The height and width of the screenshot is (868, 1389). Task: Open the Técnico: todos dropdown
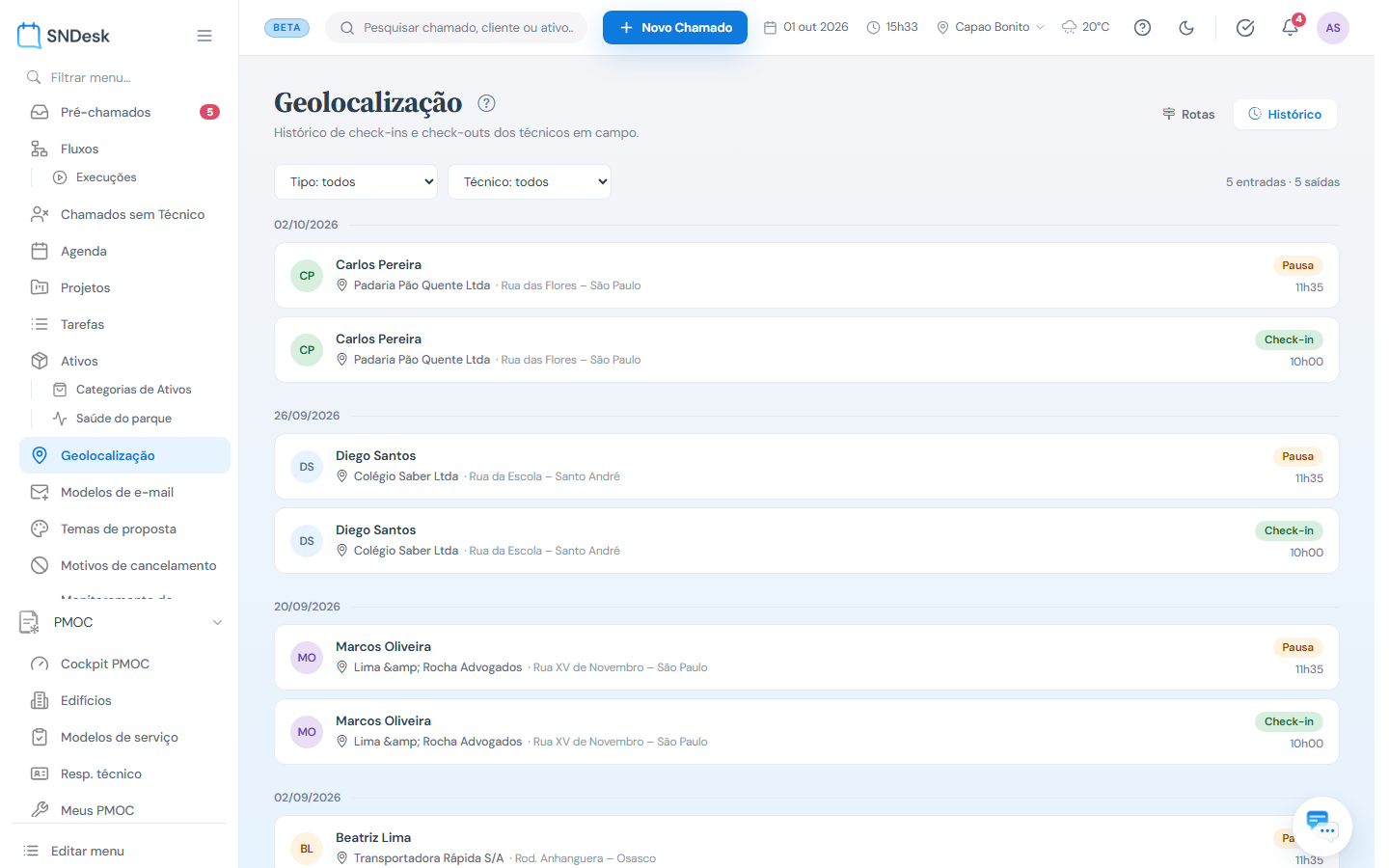pyautogui.click(x=530, y=182)
